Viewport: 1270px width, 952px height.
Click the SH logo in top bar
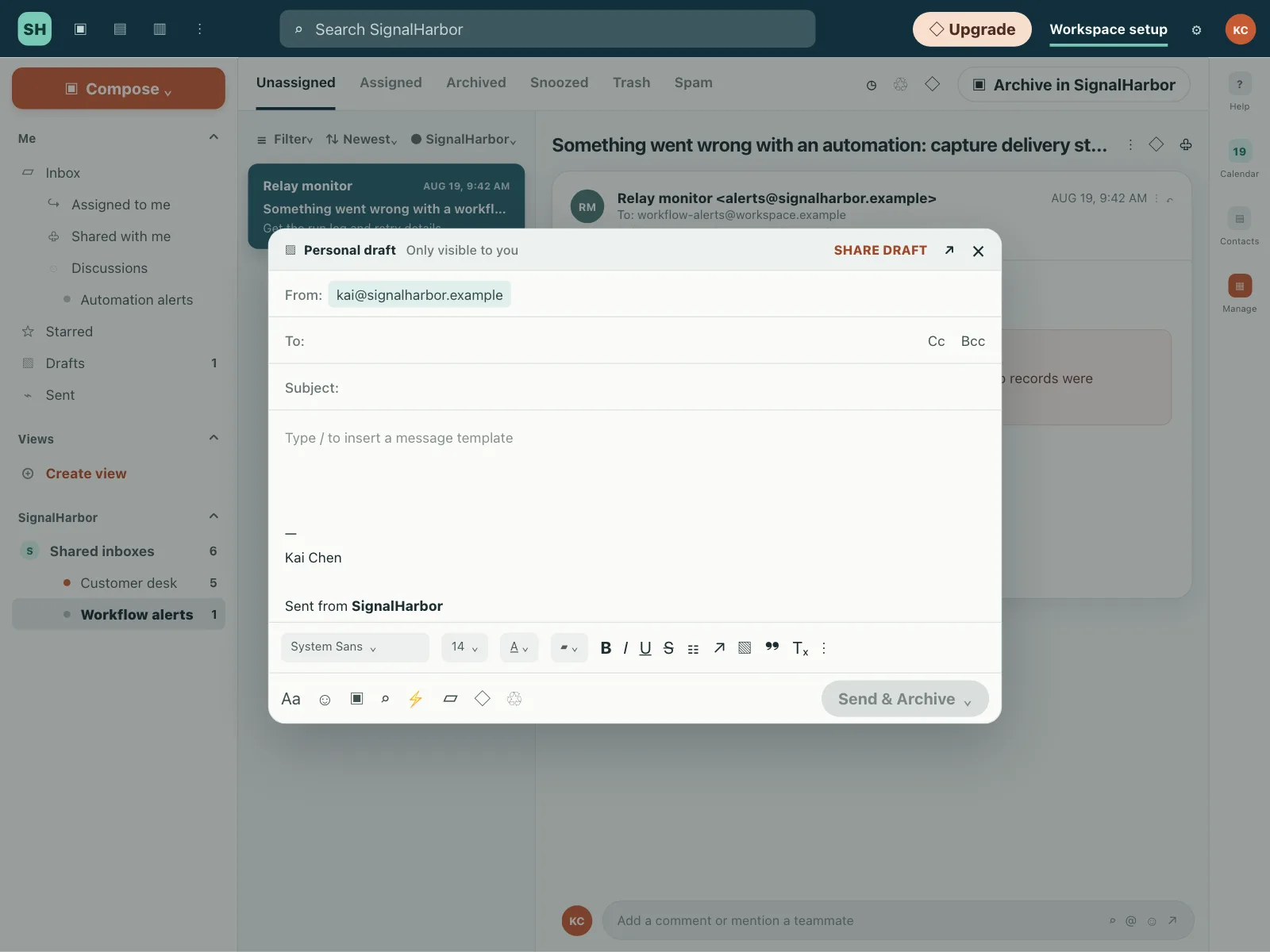pos(35,29)
